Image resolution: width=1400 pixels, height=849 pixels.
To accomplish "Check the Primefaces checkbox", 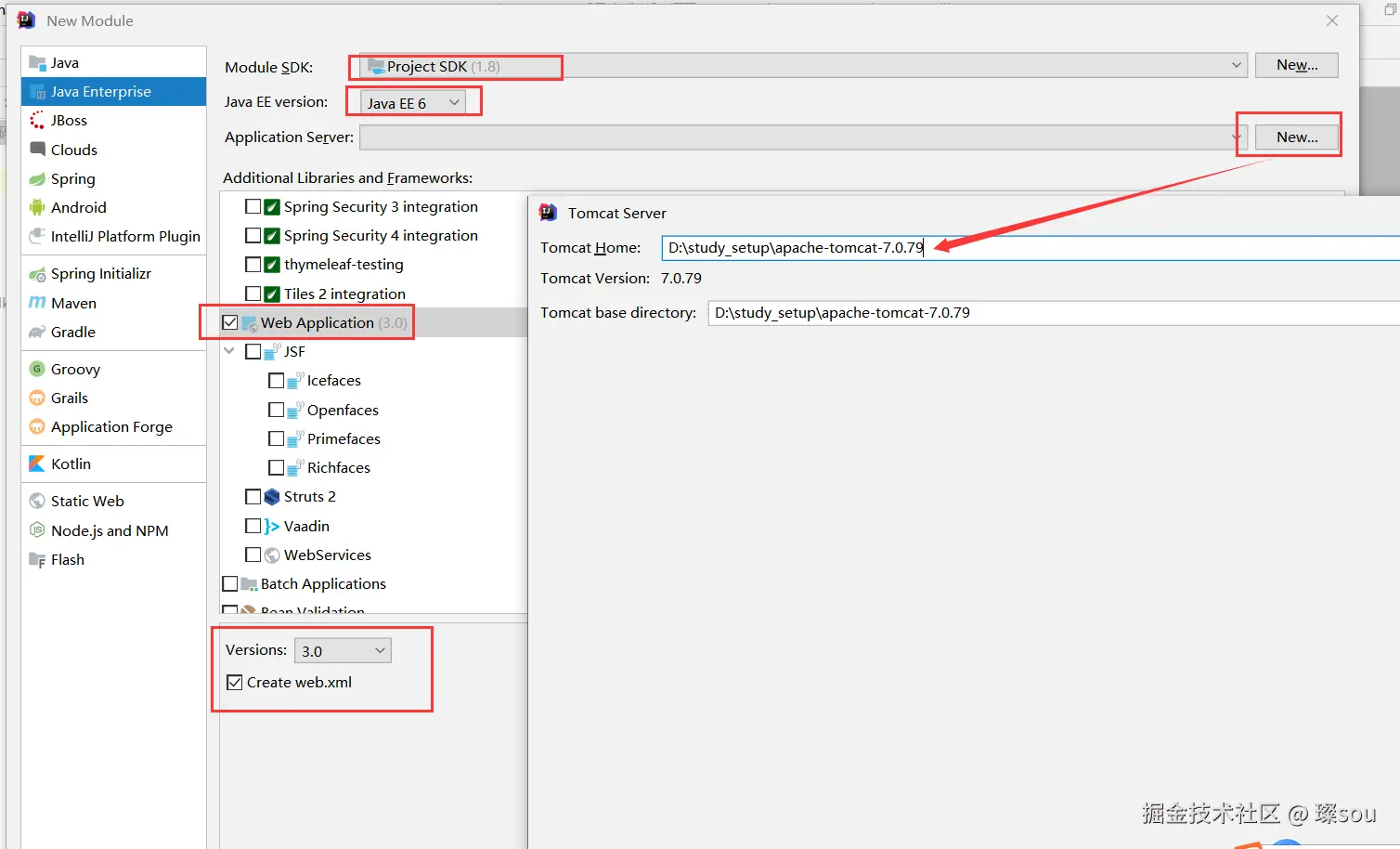I will tap(276, 438).
